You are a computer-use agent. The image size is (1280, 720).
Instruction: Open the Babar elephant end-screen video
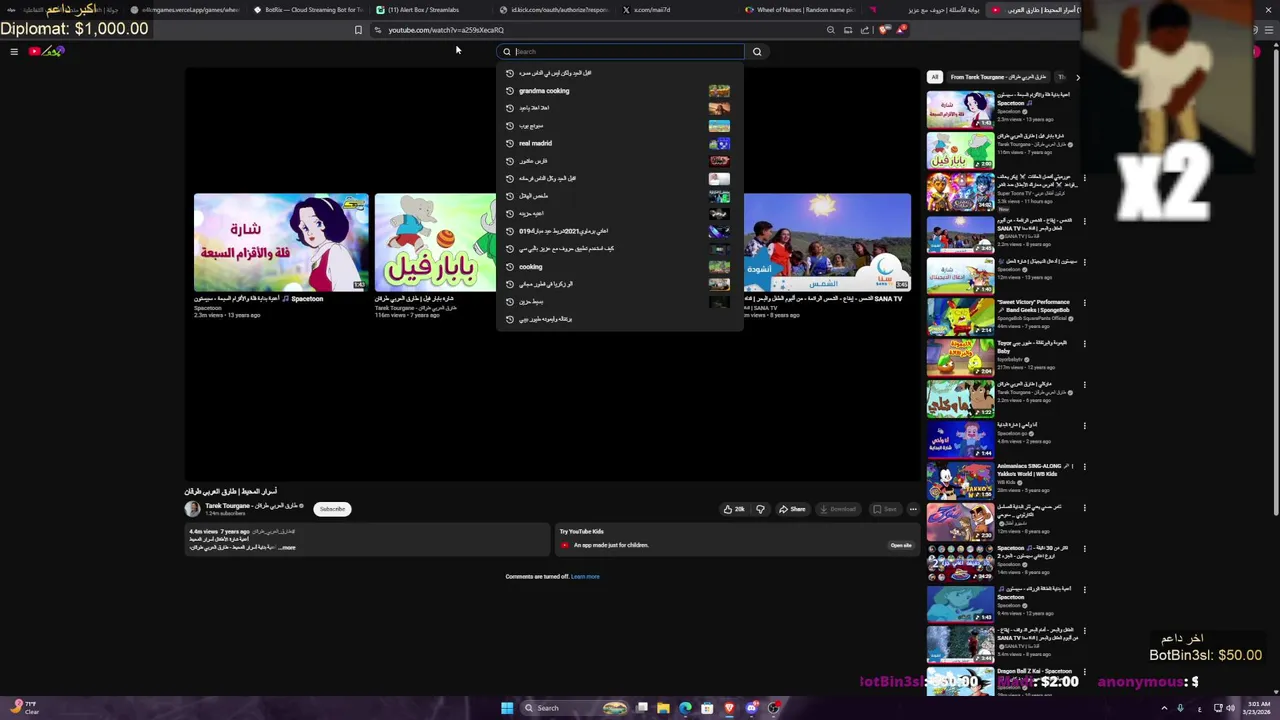pos(435,242)
